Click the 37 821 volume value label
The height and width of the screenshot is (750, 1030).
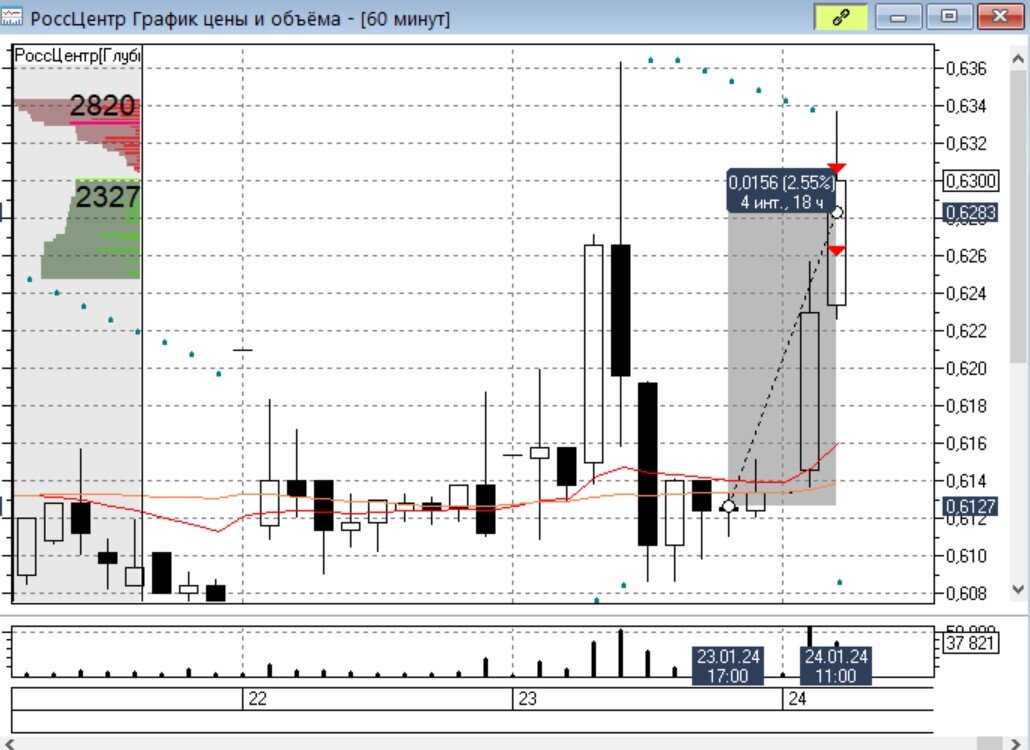[971, 642]
